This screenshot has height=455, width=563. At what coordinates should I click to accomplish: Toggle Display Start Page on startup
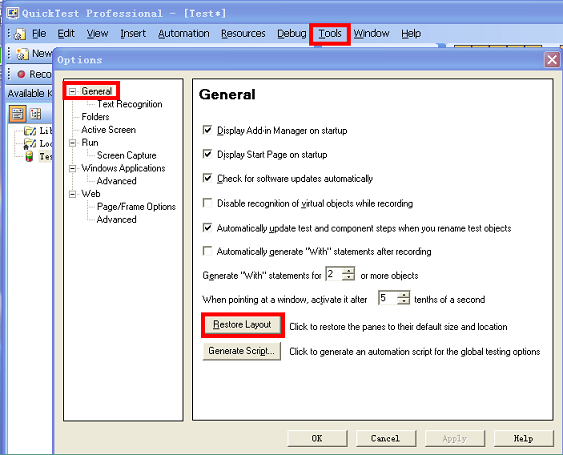(x=207, y=154)
